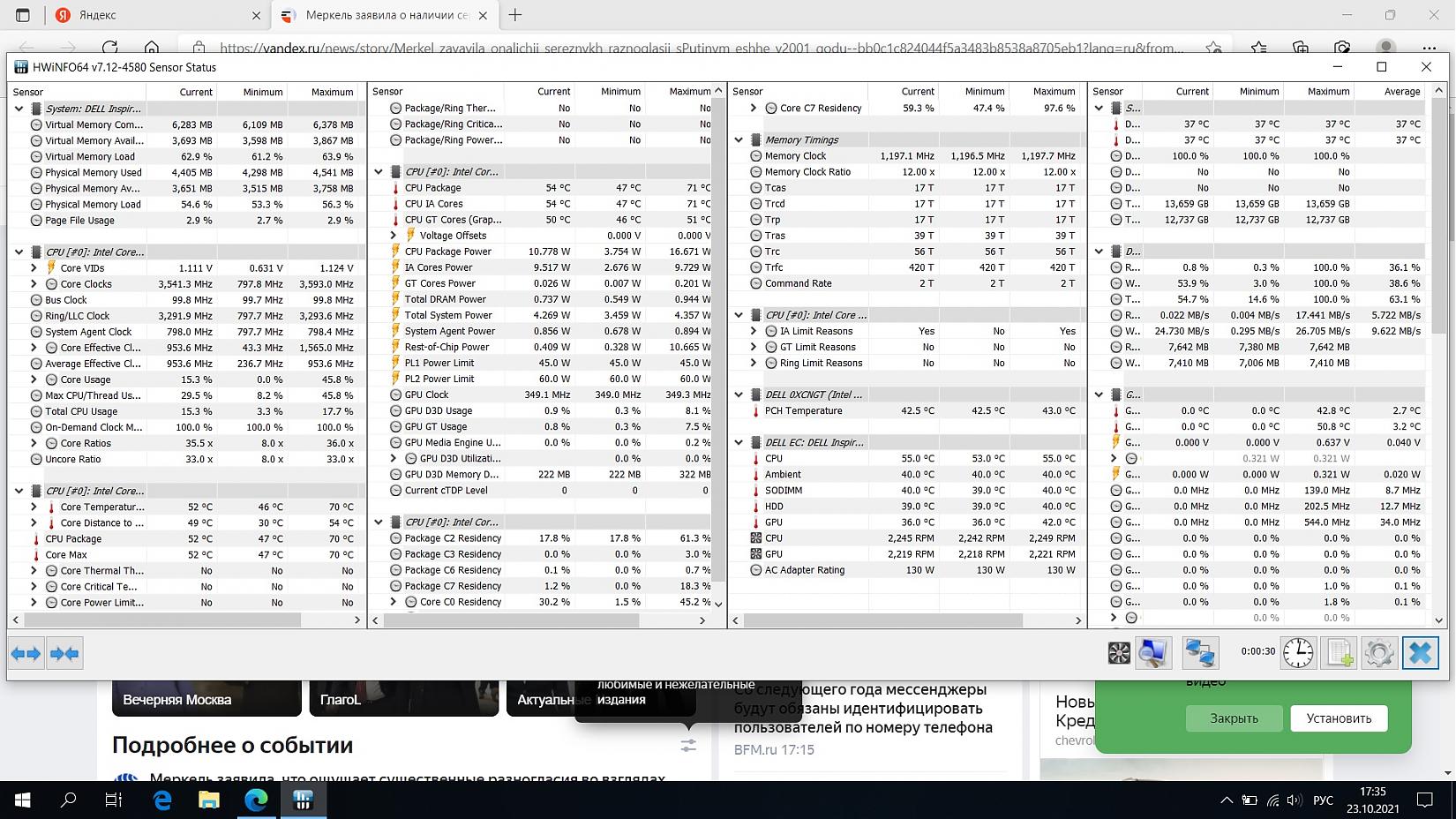Open File Explorer from the taskbar
Viewport: 1456px width, 819px height.
click(x=209, y=800)
